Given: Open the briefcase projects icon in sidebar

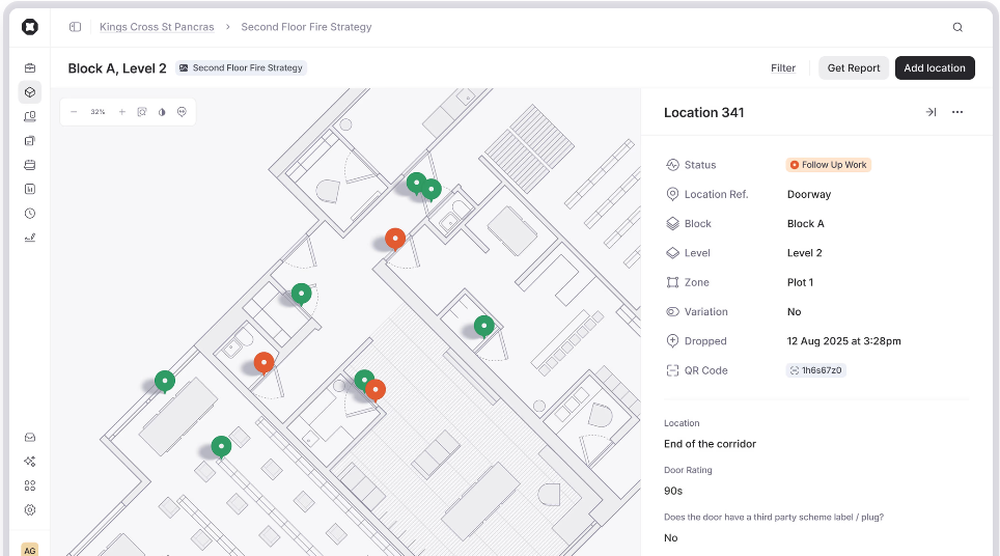Looking at the screenshot, I should (x=30, y=68).
